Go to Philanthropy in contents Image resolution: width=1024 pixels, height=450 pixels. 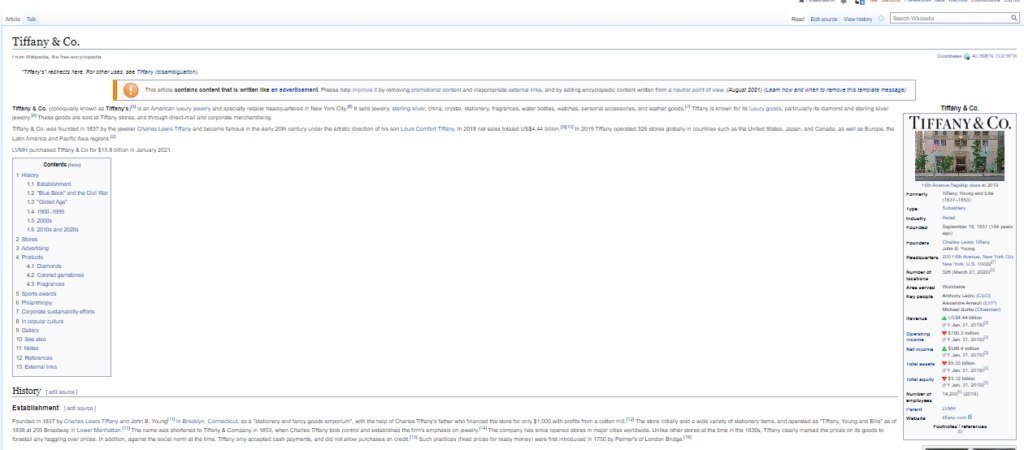pyautogui.click(x=34, y=302)
